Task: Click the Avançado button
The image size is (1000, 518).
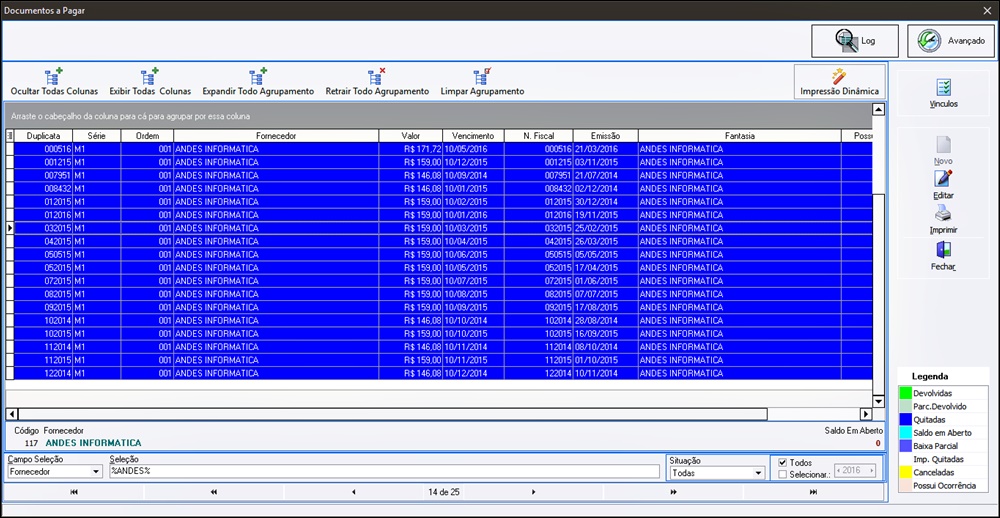Action: (x=951, y=41)
